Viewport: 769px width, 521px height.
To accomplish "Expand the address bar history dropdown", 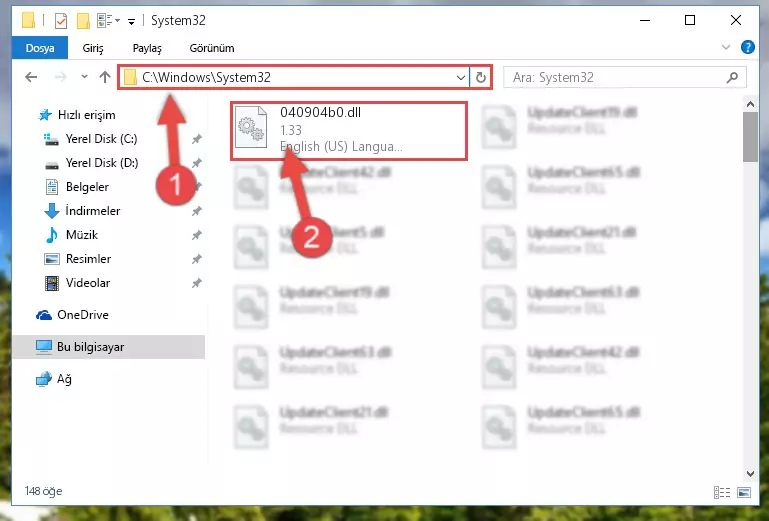I will tap(461, 78).
